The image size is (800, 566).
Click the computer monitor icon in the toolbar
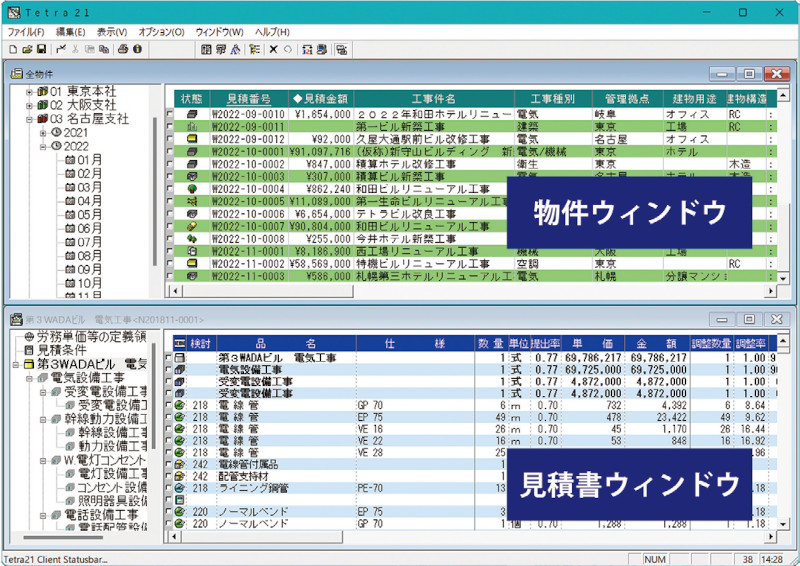click(x=321, y=50)
